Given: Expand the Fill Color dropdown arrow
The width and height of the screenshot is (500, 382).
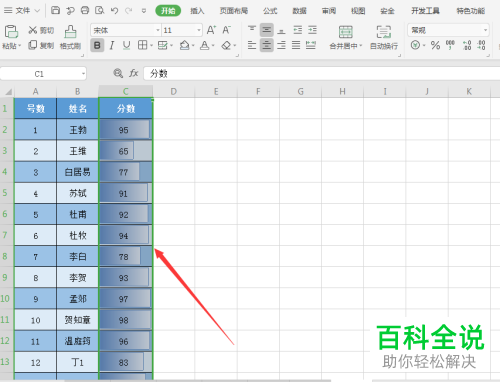Looking at the screenshot, I should pos(193,46).
